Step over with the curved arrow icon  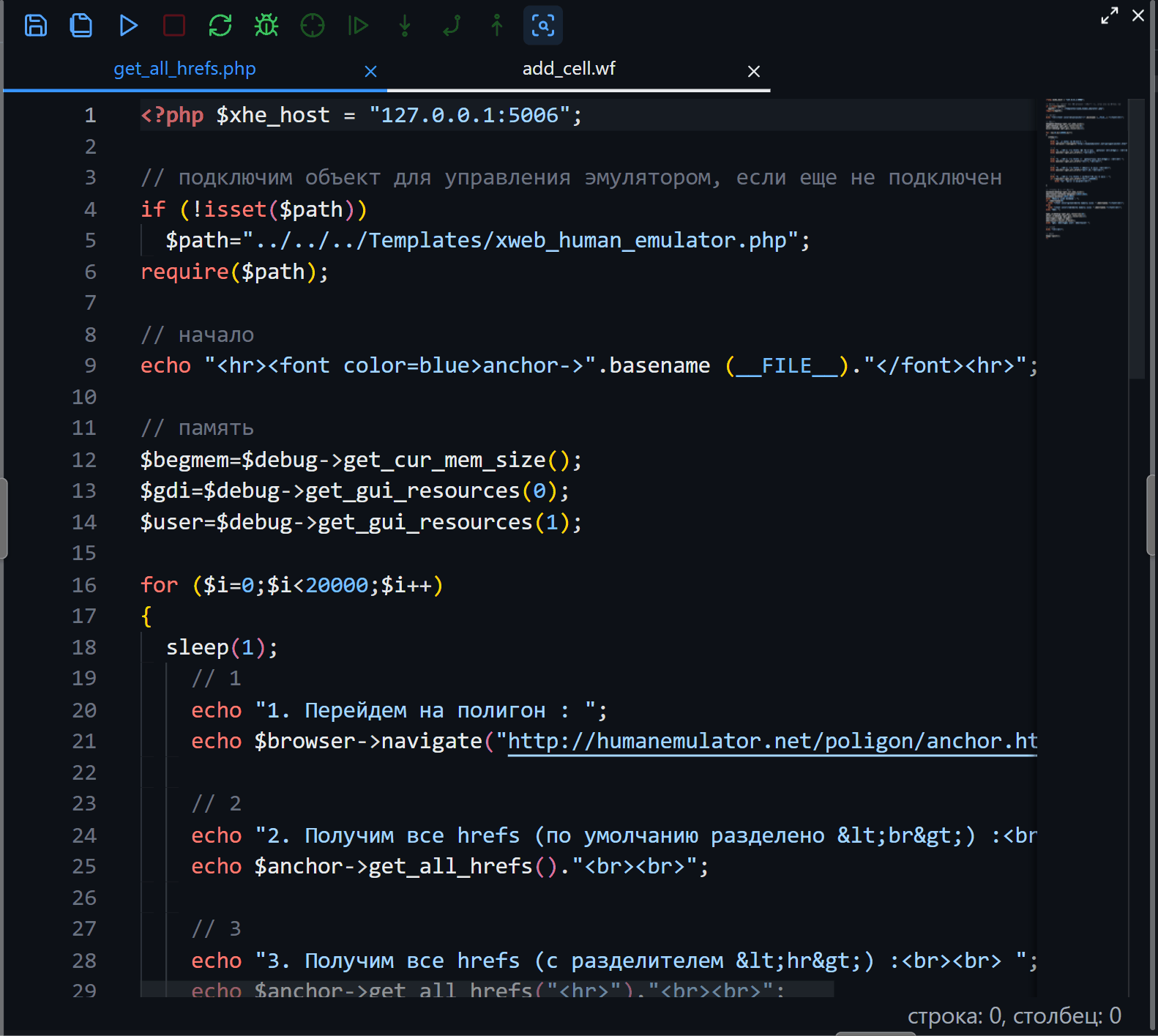(x=451, y=26)
